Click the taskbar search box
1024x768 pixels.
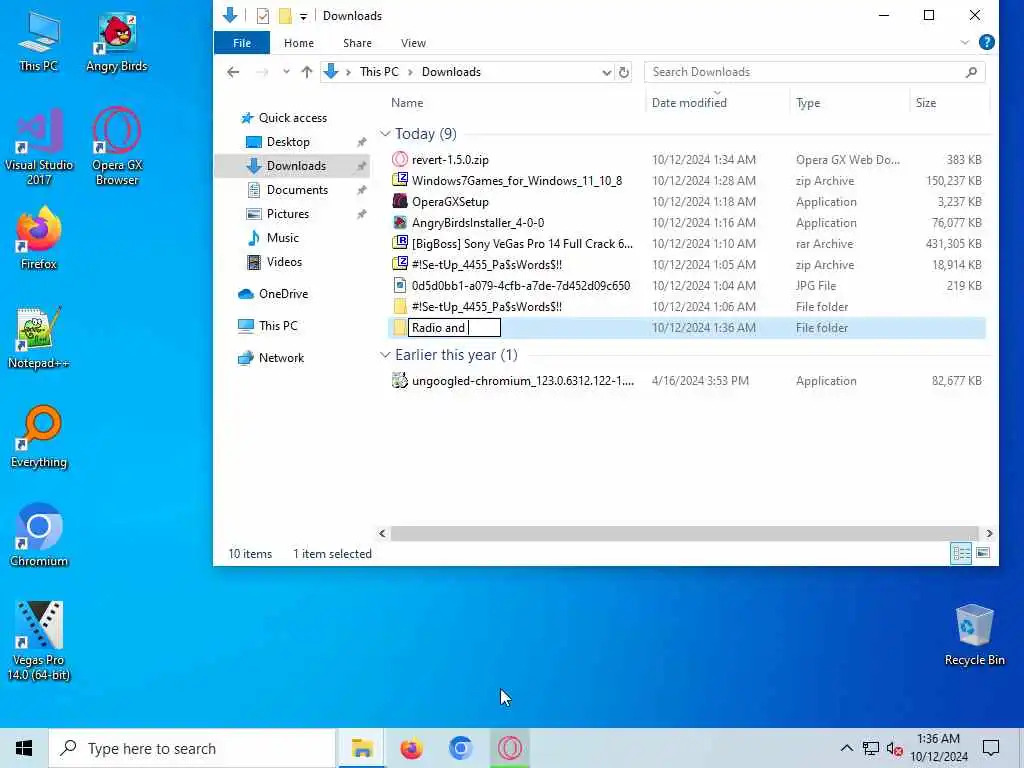click(x=192, y=748)
